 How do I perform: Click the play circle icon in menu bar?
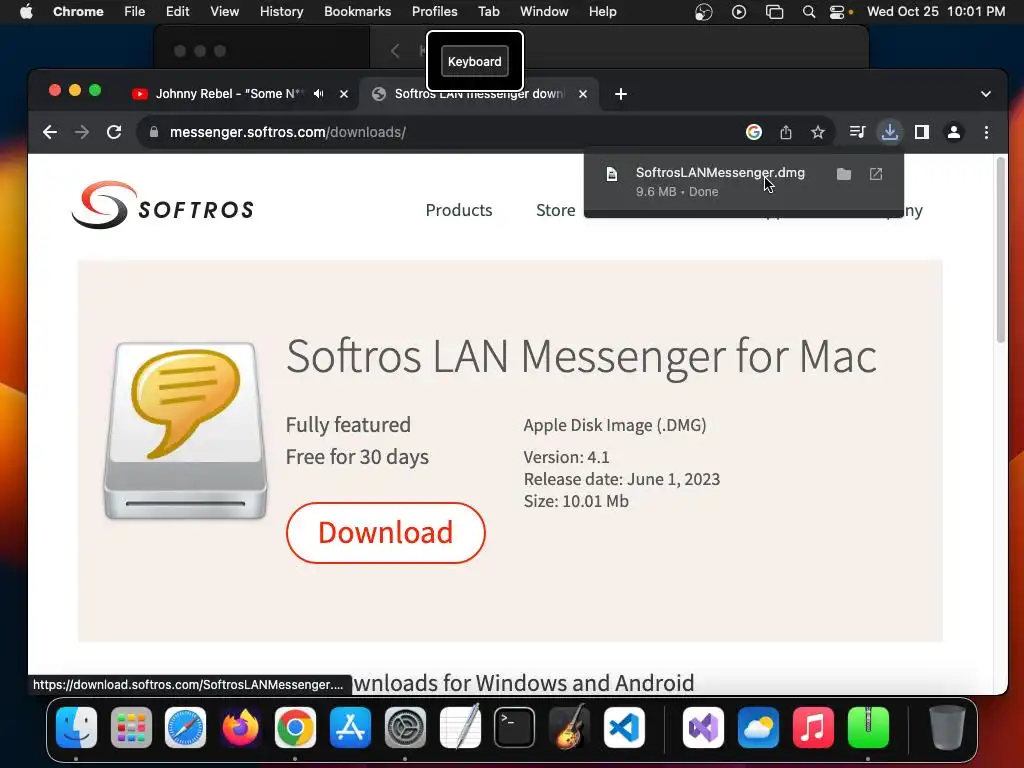[x=739, y=12]
